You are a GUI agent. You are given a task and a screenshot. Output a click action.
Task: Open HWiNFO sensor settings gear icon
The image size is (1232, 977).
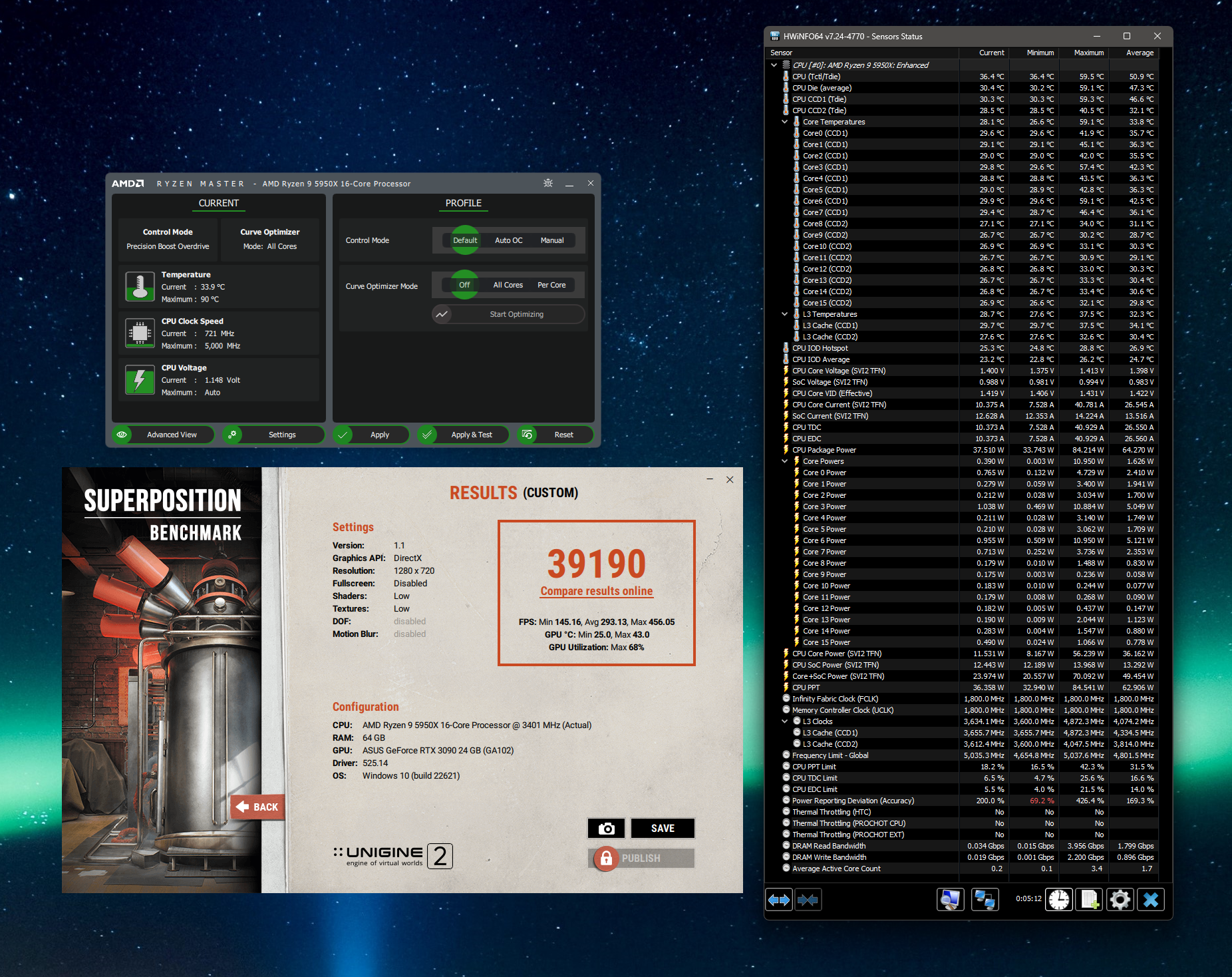(1120, 900)
